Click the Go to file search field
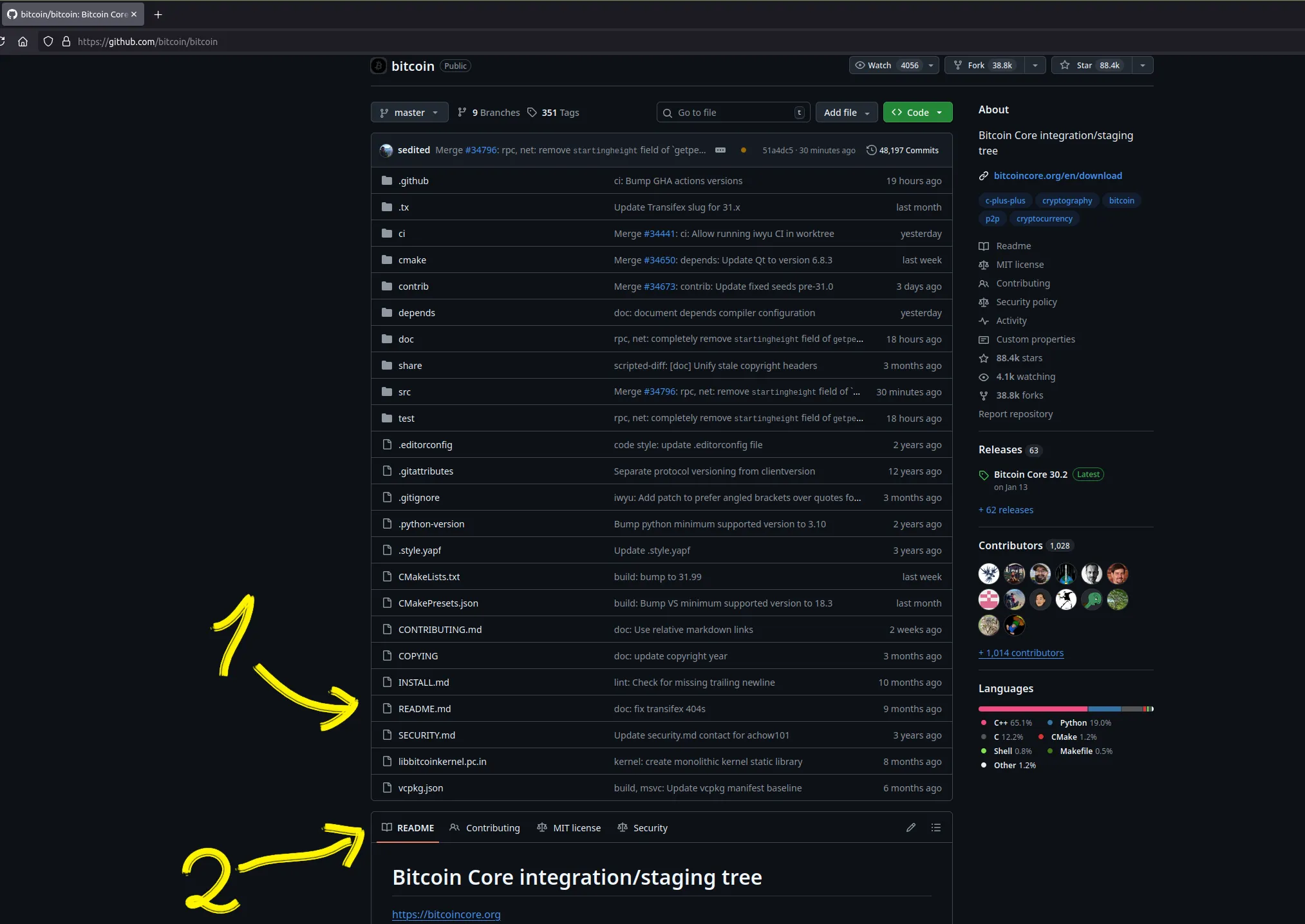Viewport: 1305px width, 924px height. point(733,113)
